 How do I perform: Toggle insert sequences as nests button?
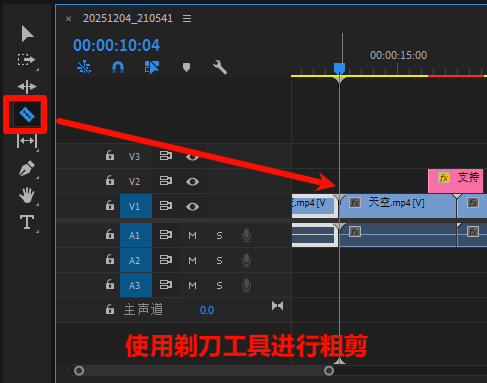84,67
